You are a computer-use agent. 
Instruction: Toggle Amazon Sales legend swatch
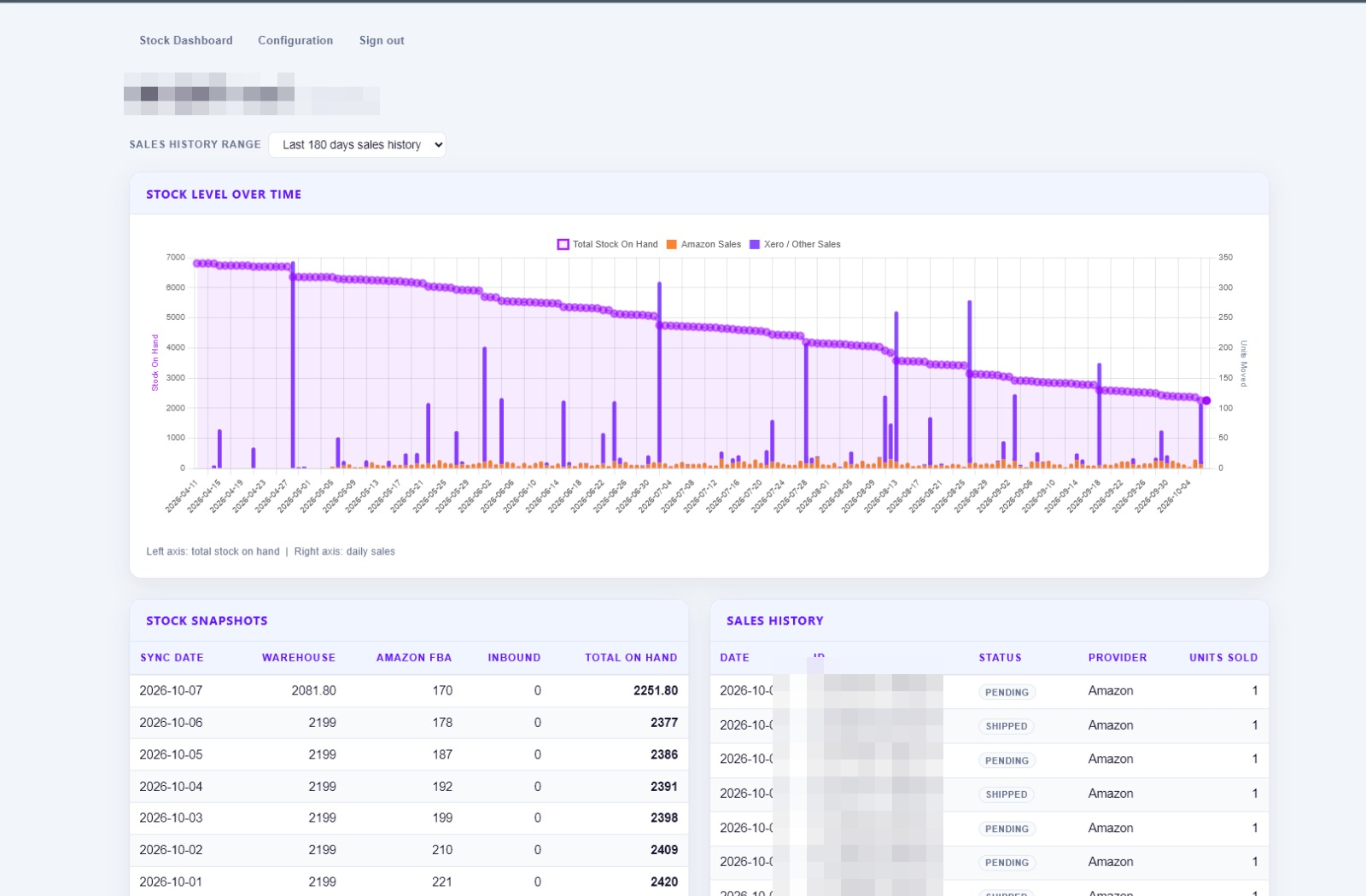coord(671,244)
